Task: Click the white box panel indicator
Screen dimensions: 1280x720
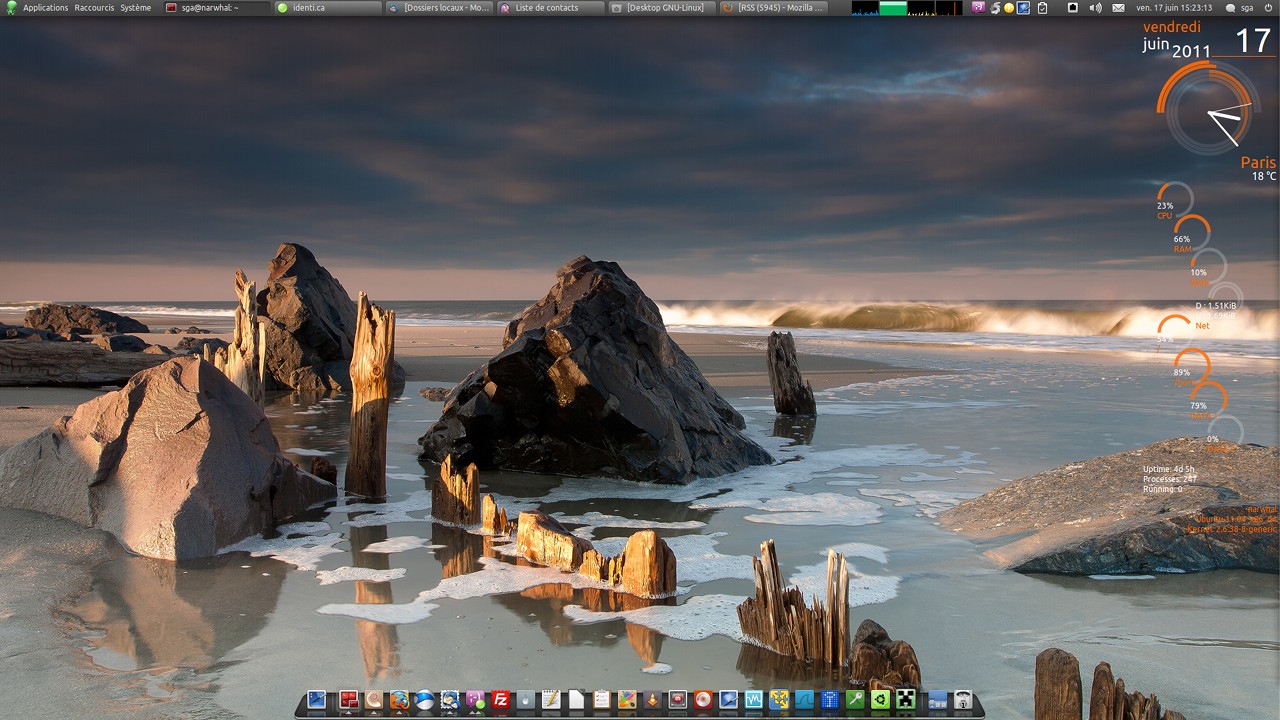Action: (1073, 7)
